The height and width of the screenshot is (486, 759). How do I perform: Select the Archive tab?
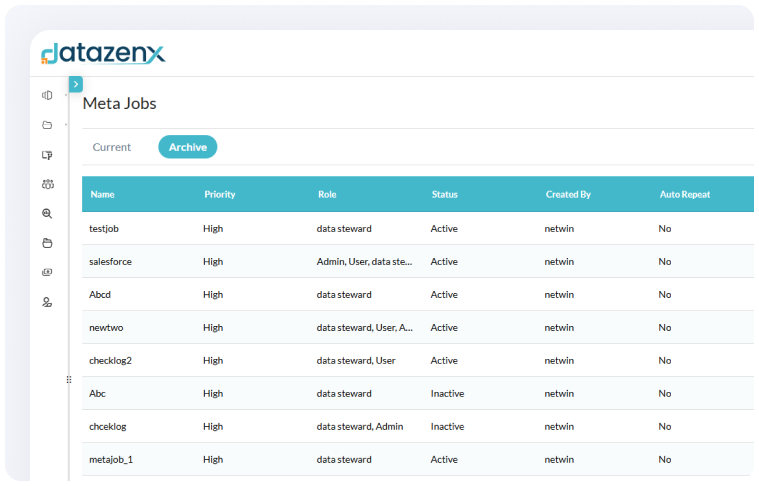click(187, 147)
